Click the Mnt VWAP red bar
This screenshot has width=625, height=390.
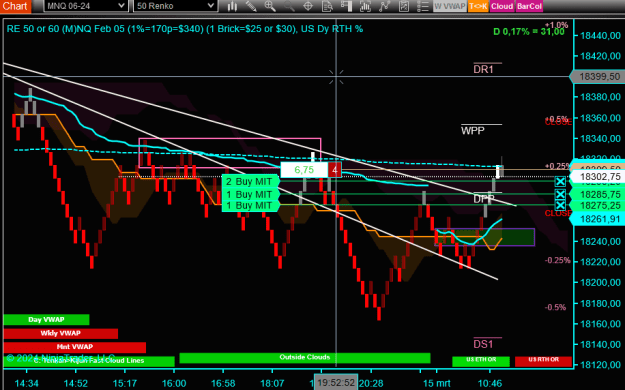(x=75, y=347)
